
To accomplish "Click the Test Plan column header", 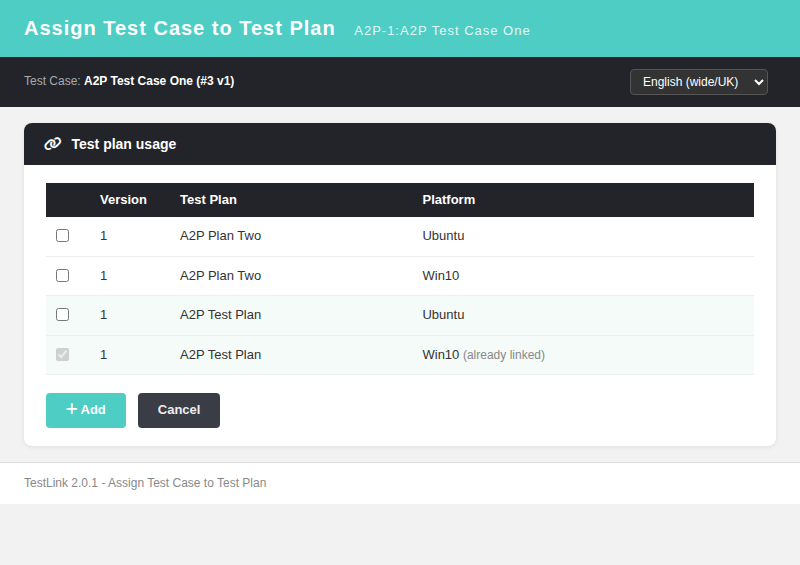I will [208, 200].
